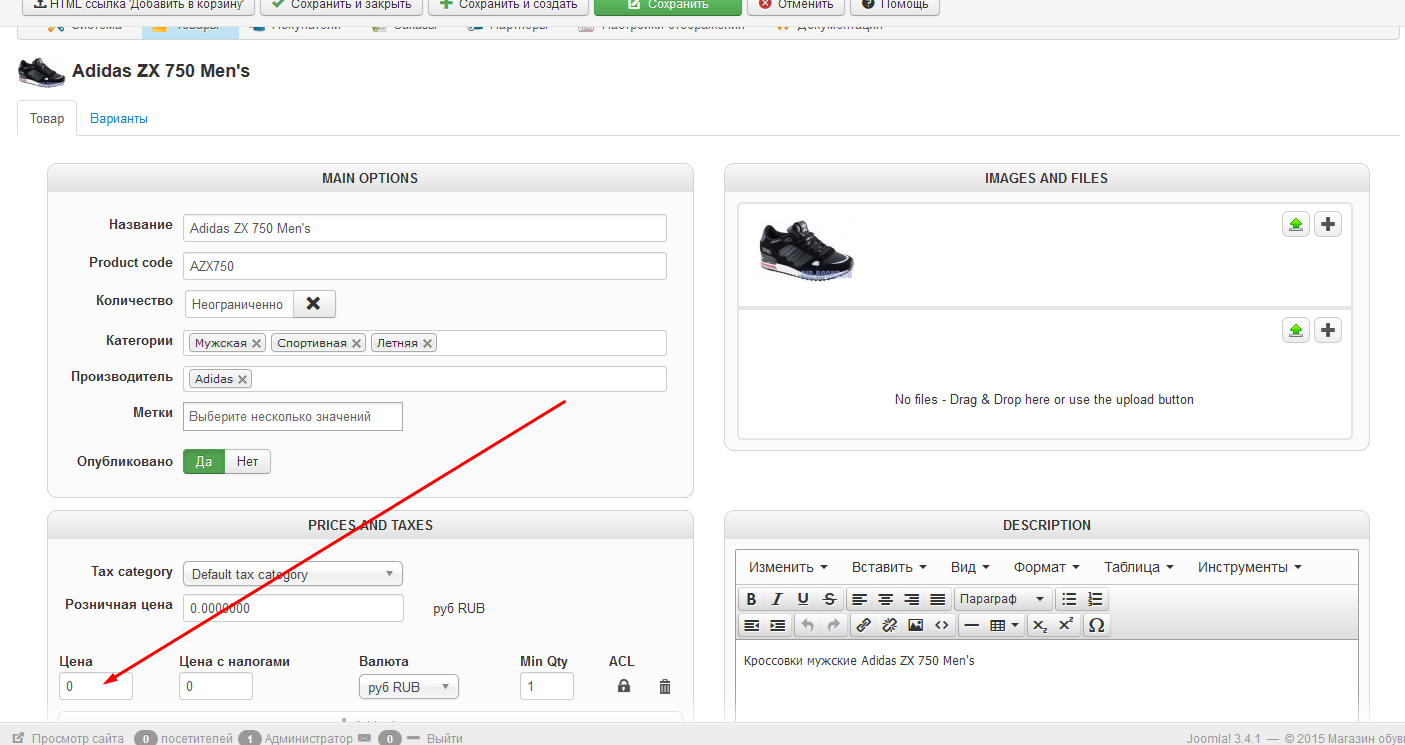Open the Валюта currency dropdown
This screenshot has width=1405, height=745.
409,687
